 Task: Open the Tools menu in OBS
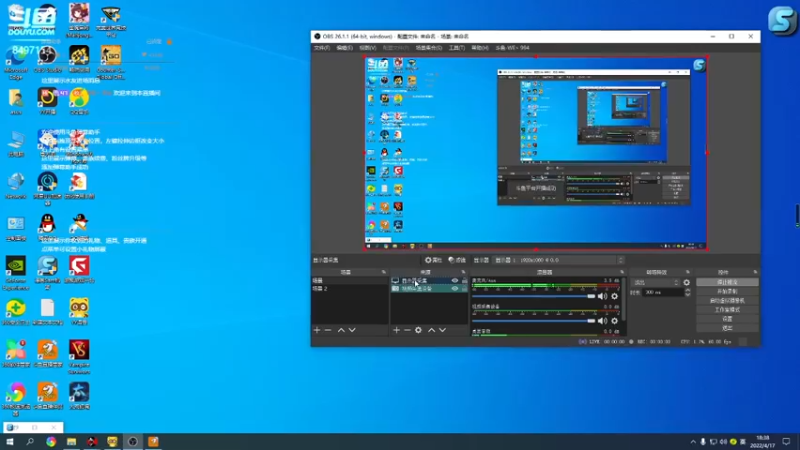[457, 48]
